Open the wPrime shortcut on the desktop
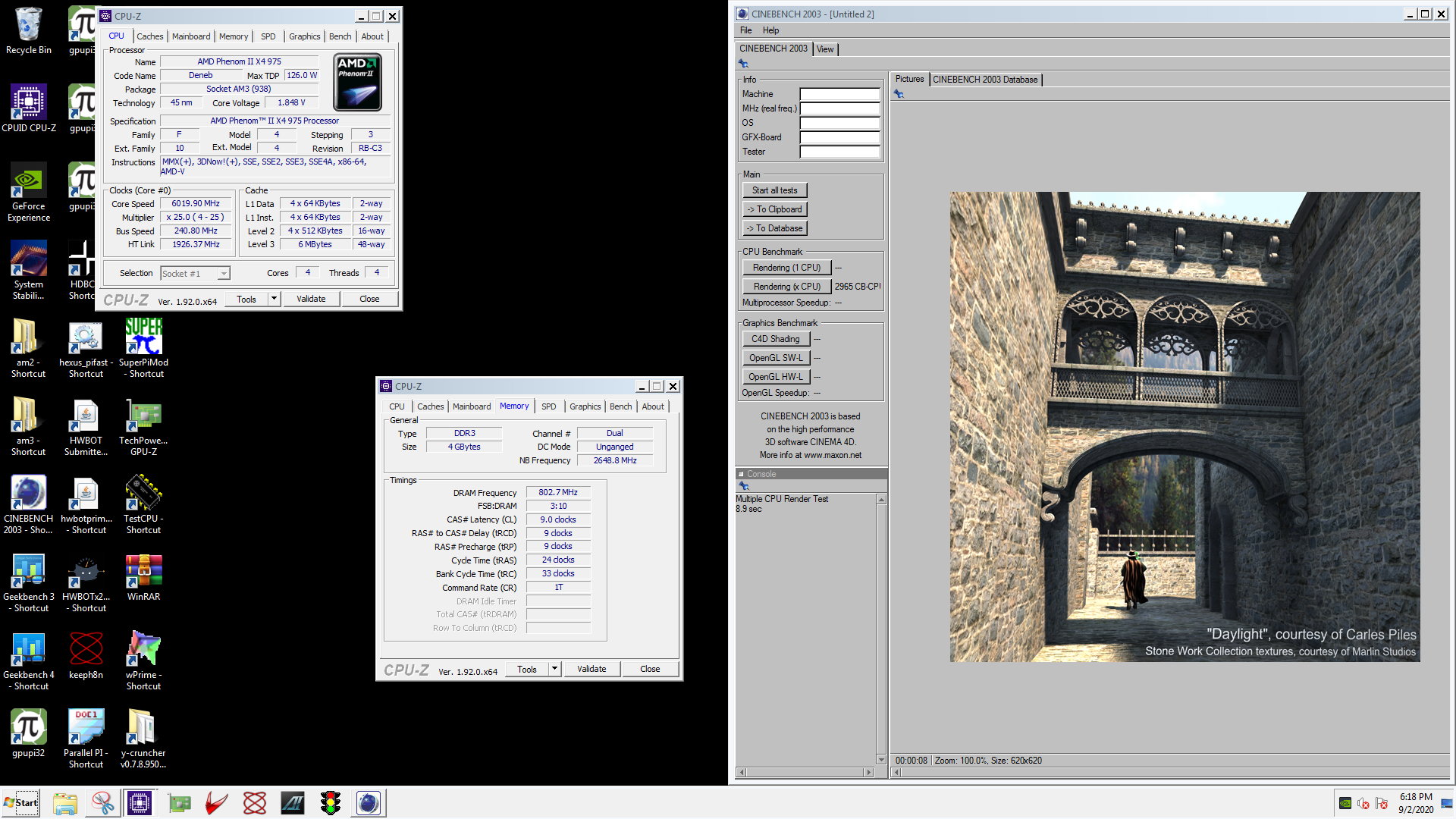Viewport: 1456px width, 819px height. pos(143,661)
